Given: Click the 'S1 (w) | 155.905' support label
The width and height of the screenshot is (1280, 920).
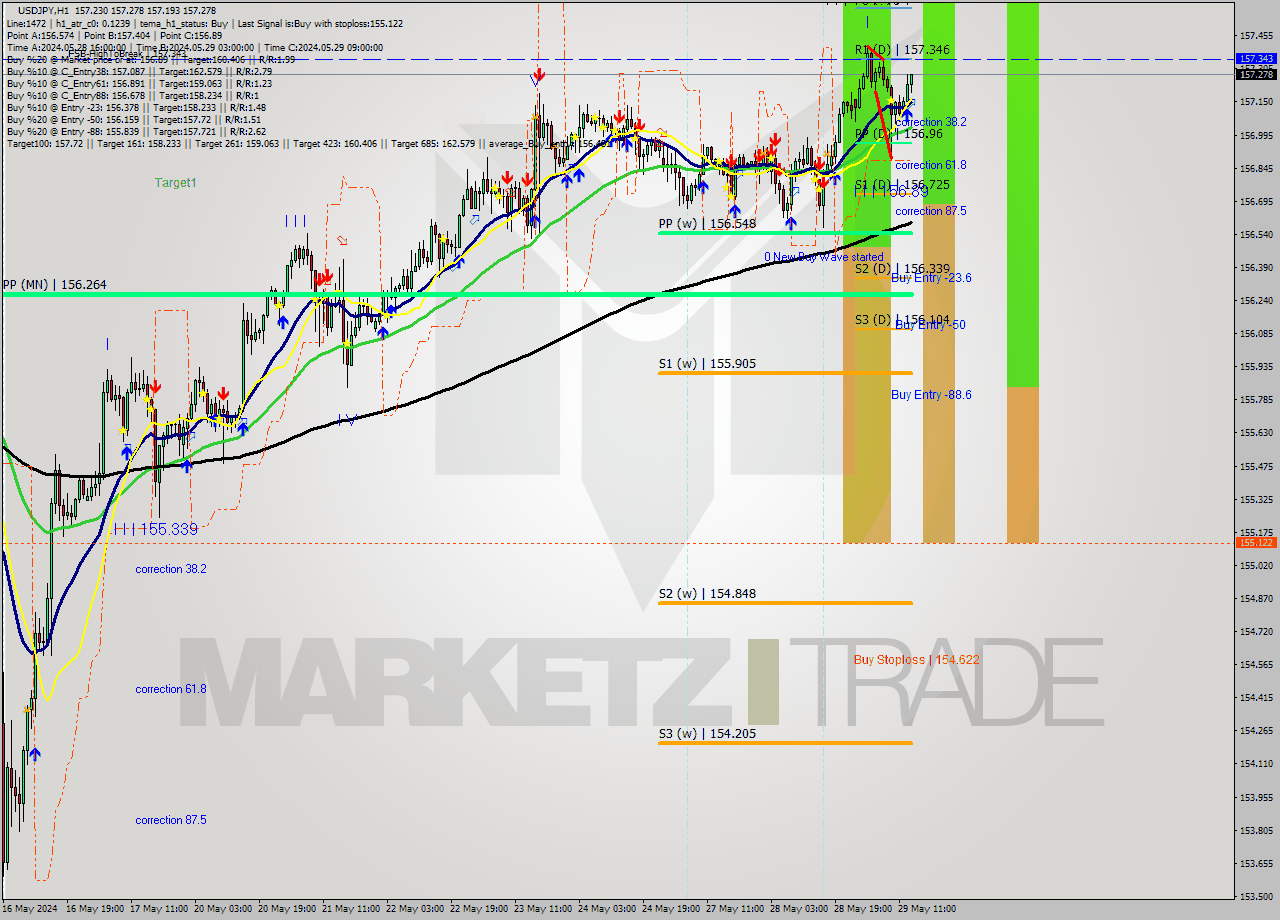Looking at the screenshot, I should coord(706,364).
